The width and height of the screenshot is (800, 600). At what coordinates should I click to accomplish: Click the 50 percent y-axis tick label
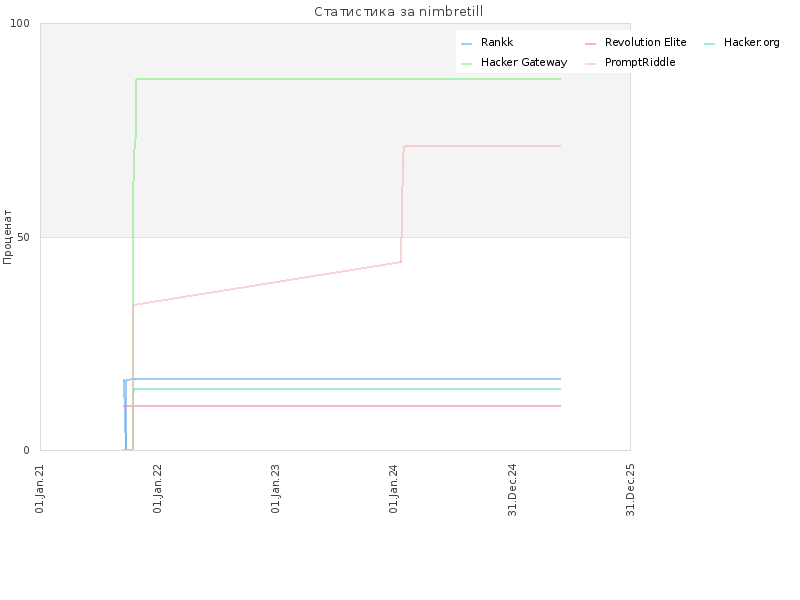(23, 237)
